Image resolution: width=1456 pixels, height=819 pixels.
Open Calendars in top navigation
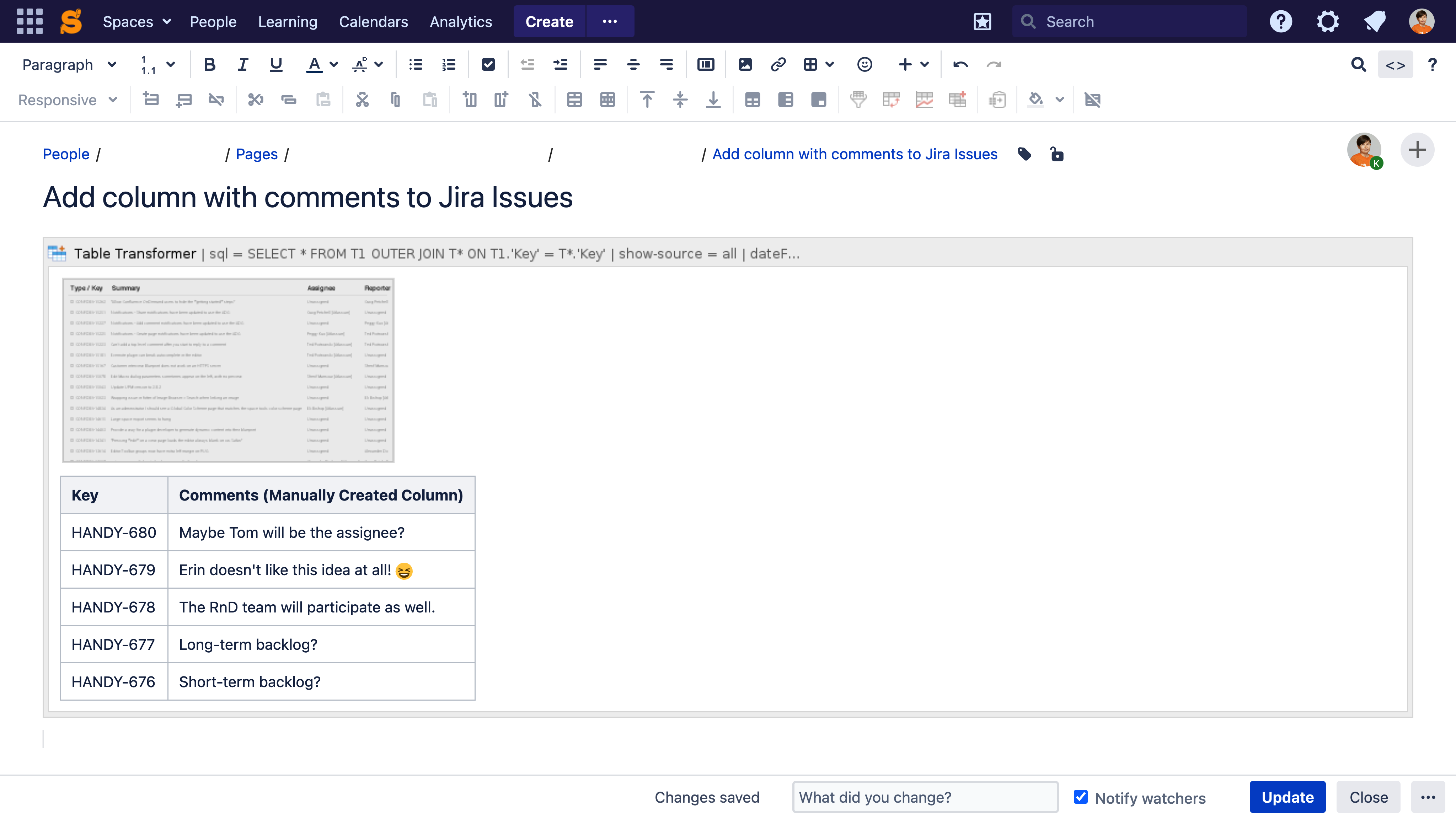(x=374, y=21)
